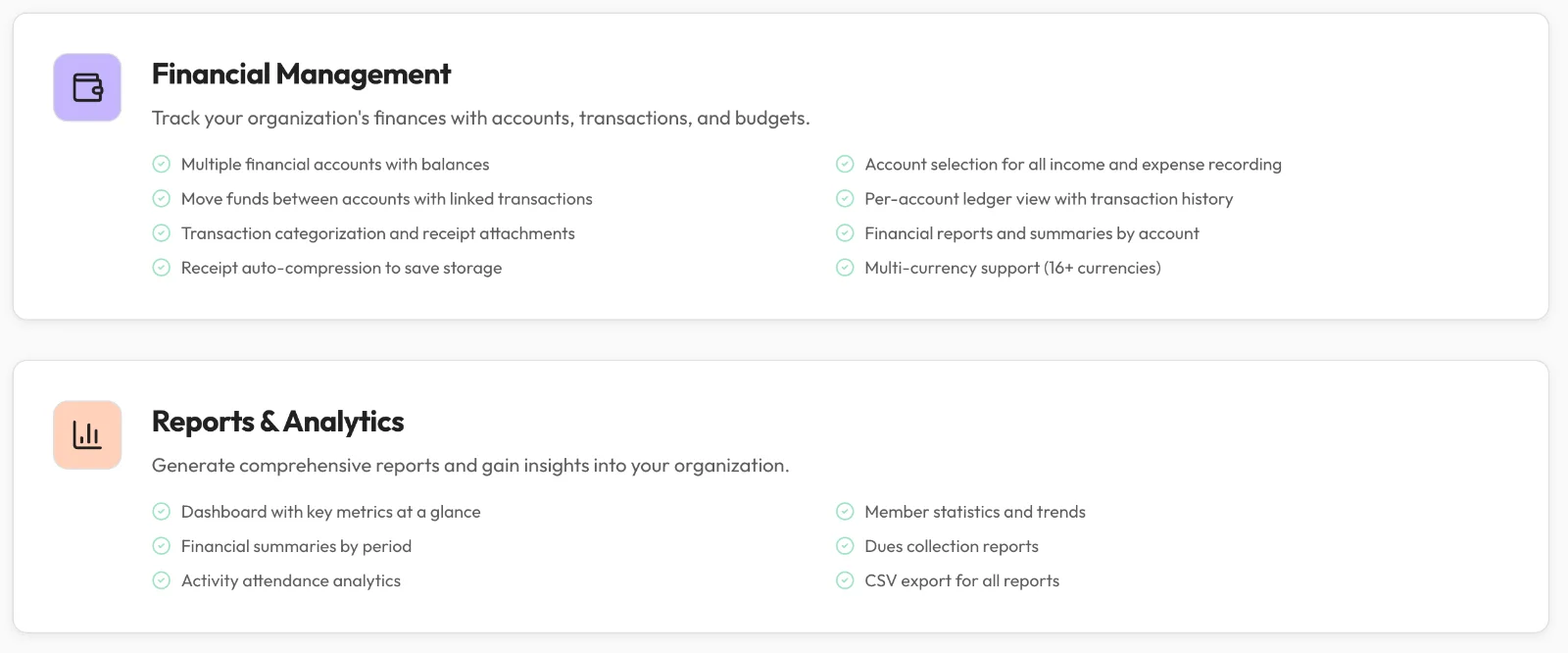Screen dimensions: 1568x653
Task: Click check icon beside Member statistics and trends
Action: pos(845,512)
